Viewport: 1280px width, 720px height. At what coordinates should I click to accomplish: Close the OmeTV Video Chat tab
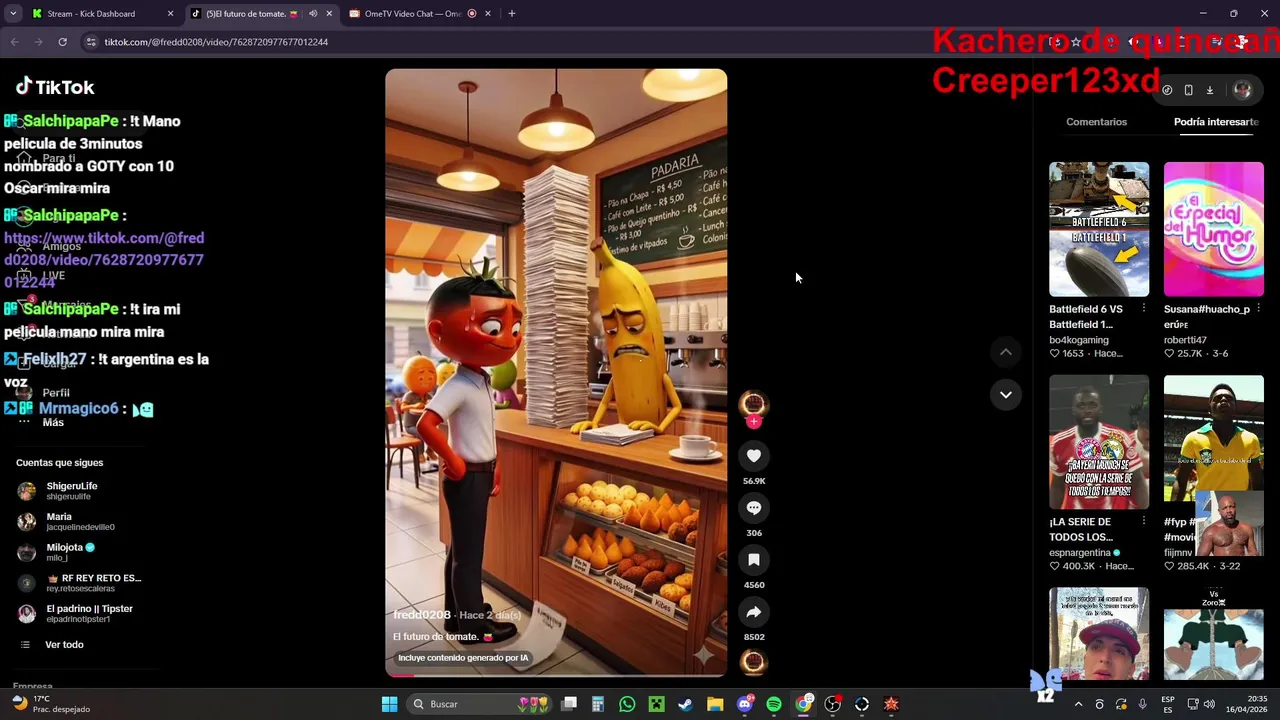[487, 14]
